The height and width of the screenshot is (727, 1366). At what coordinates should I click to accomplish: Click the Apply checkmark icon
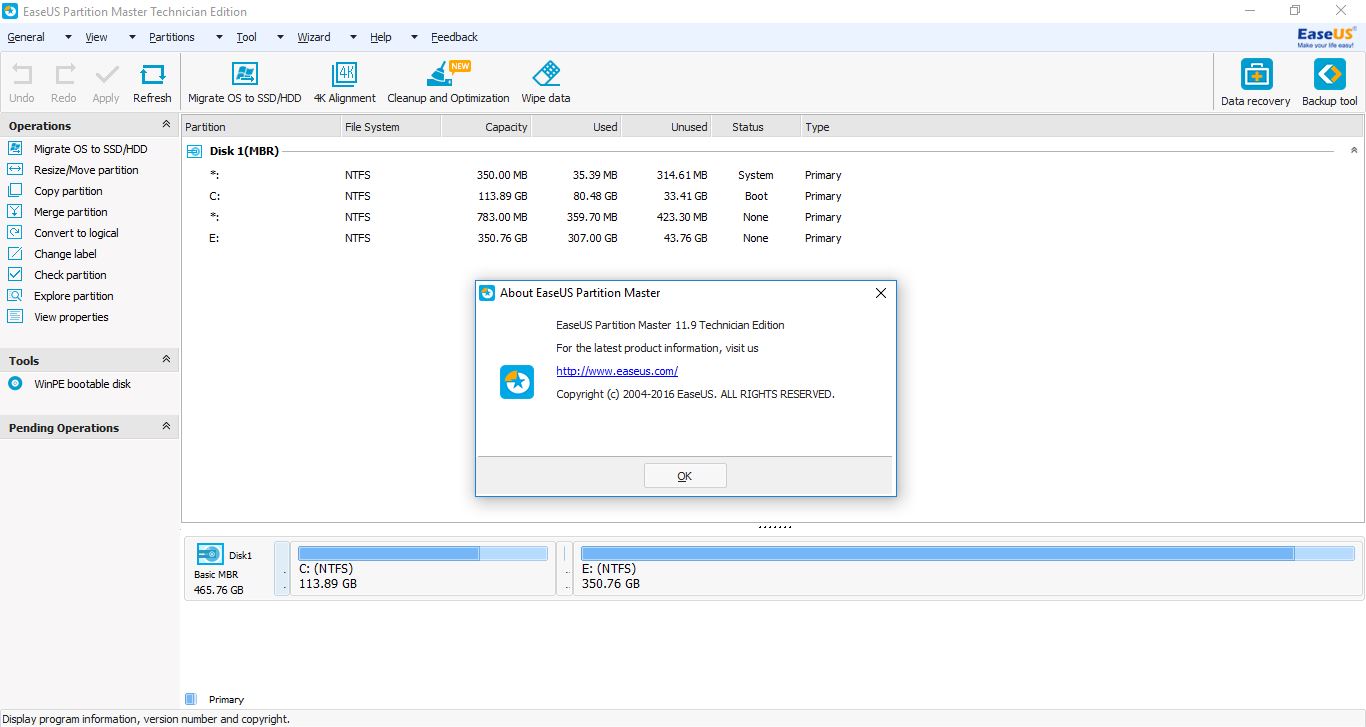(x=106, y=83)
